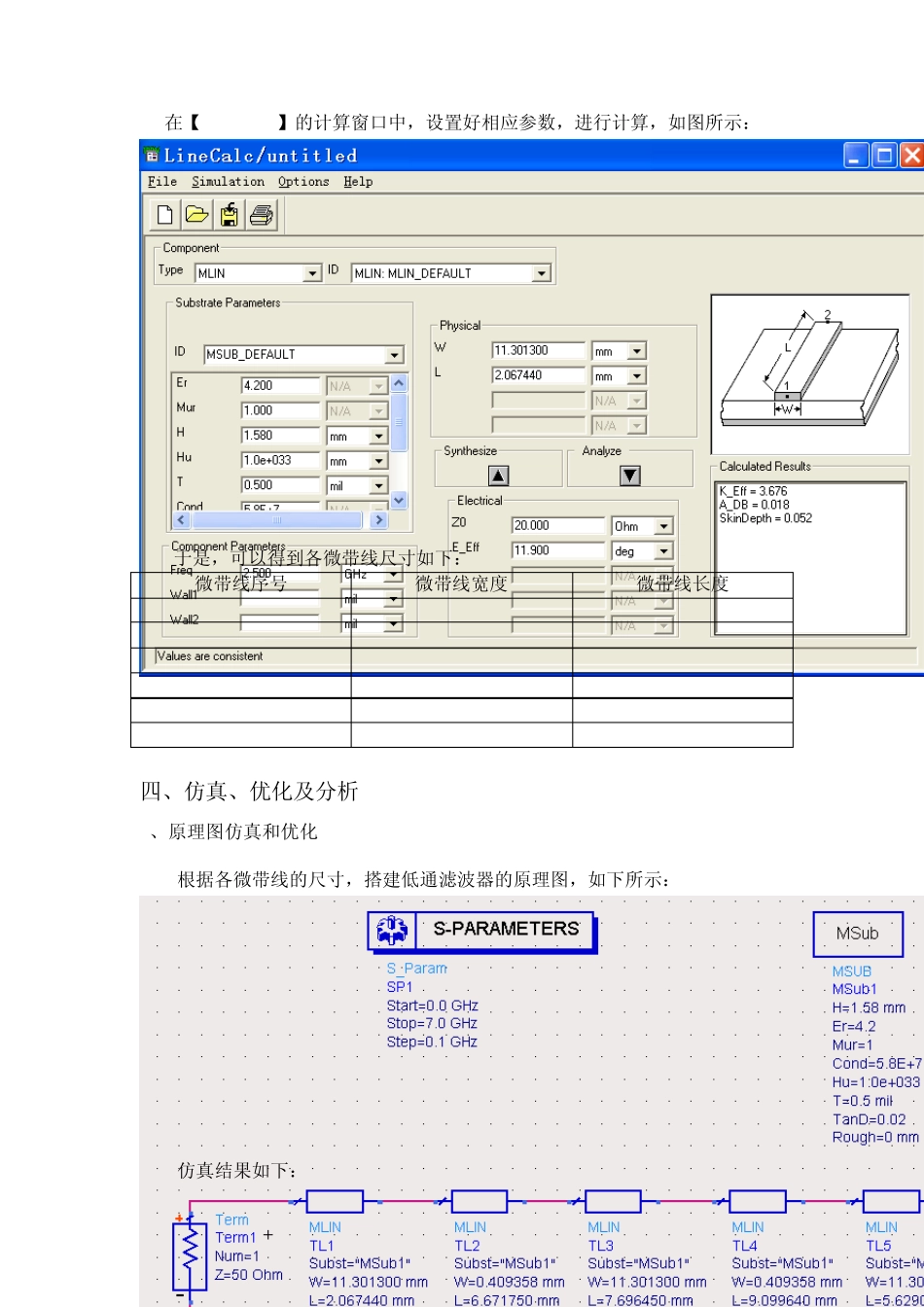
Task: Click 'Start=0.0 GHz' parameter text
Action: click(x=433, y=1006)
